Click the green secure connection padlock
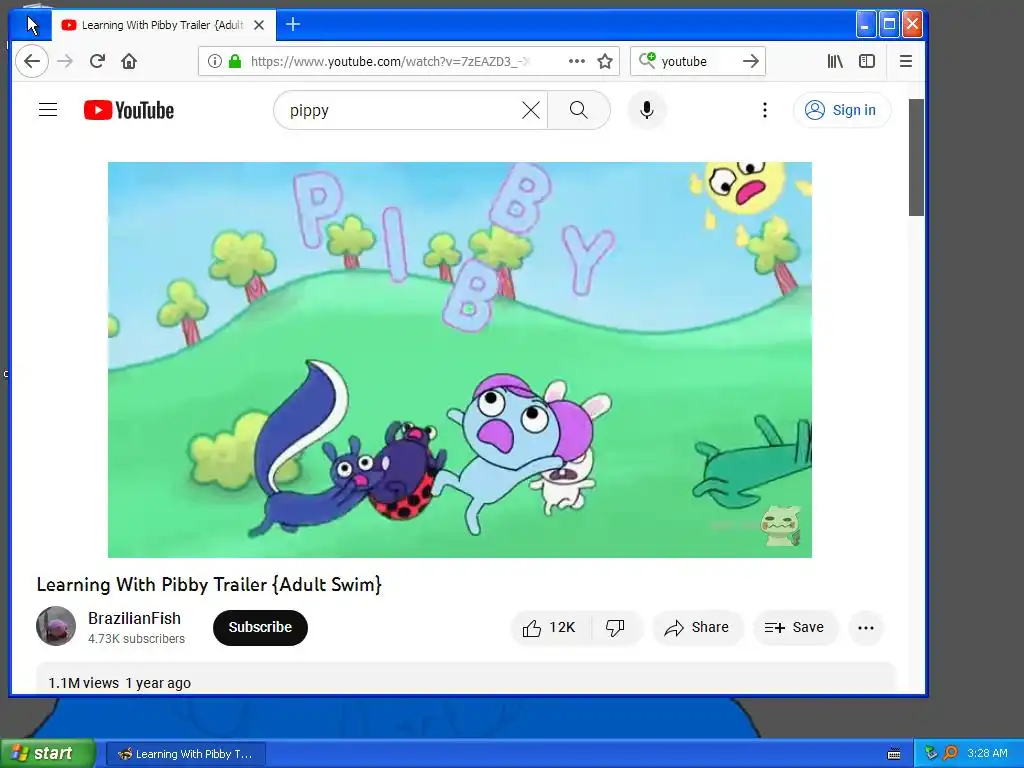This screenshot has width=1024, height=768. pos(235,61)
